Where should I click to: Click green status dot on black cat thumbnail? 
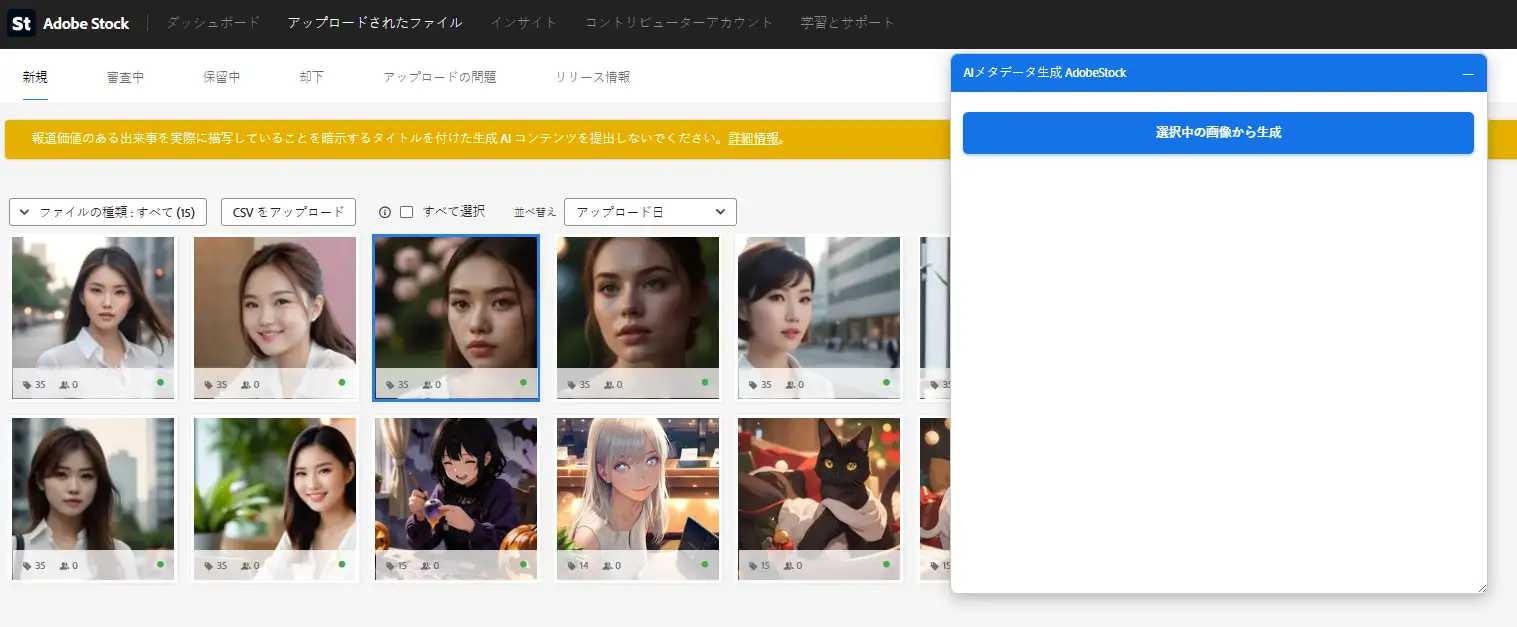tap(886, 564)
